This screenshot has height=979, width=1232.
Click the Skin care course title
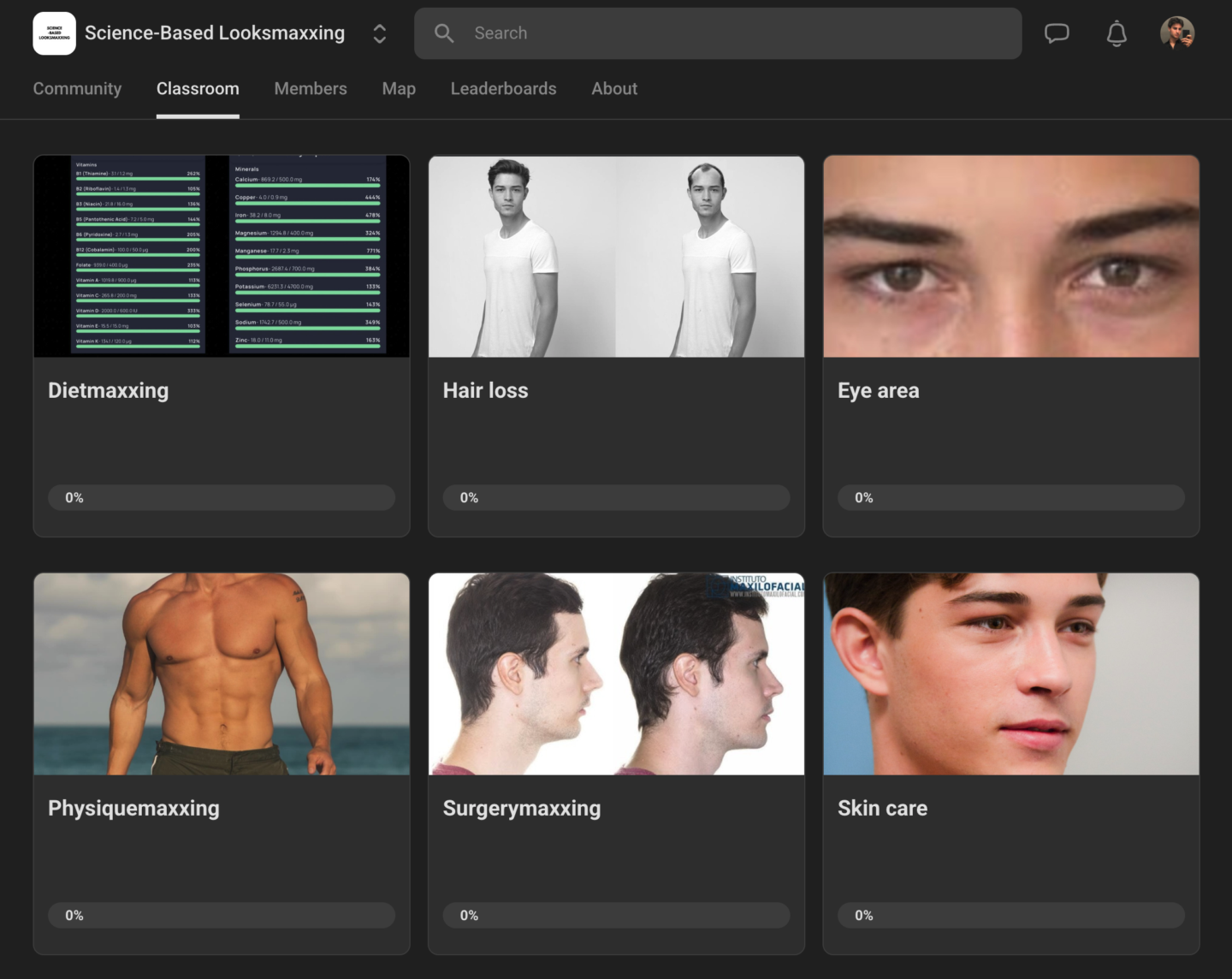pyautogui.click(x=882, y=809)
